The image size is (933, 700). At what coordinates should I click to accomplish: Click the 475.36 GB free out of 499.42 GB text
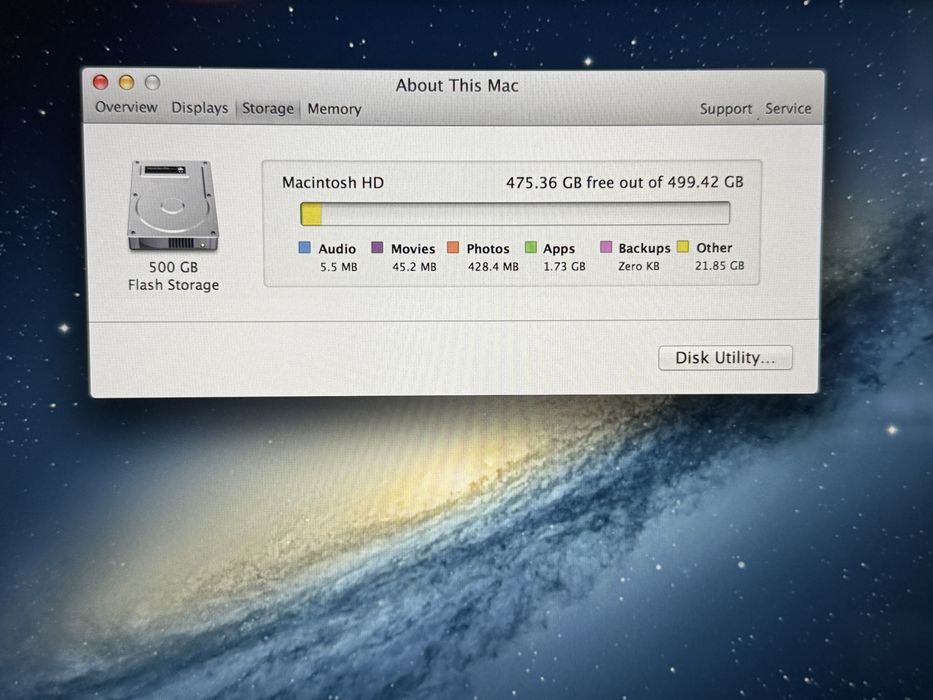pyautogui.click(x=625, y=182)
